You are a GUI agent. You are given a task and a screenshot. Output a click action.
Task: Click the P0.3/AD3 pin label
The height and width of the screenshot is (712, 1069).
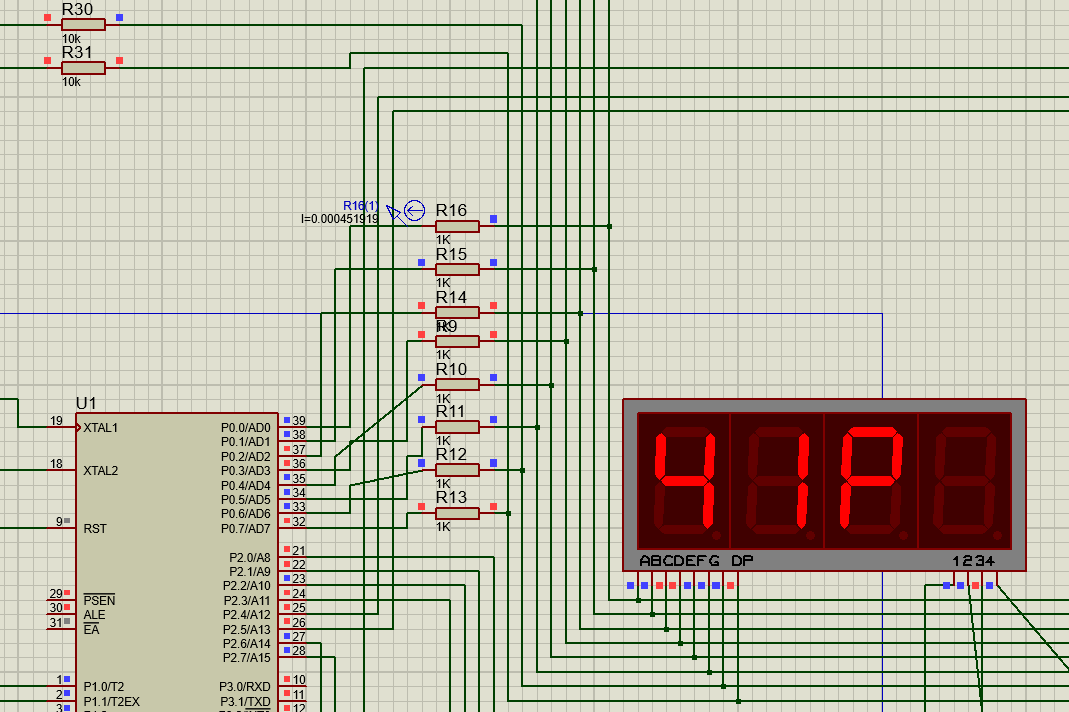pyautogui.click(x=245, y=471)
